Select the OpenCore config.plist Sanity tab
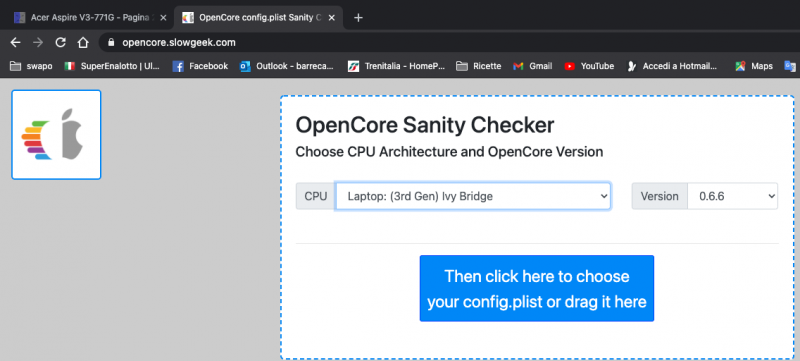 point(259,18)
